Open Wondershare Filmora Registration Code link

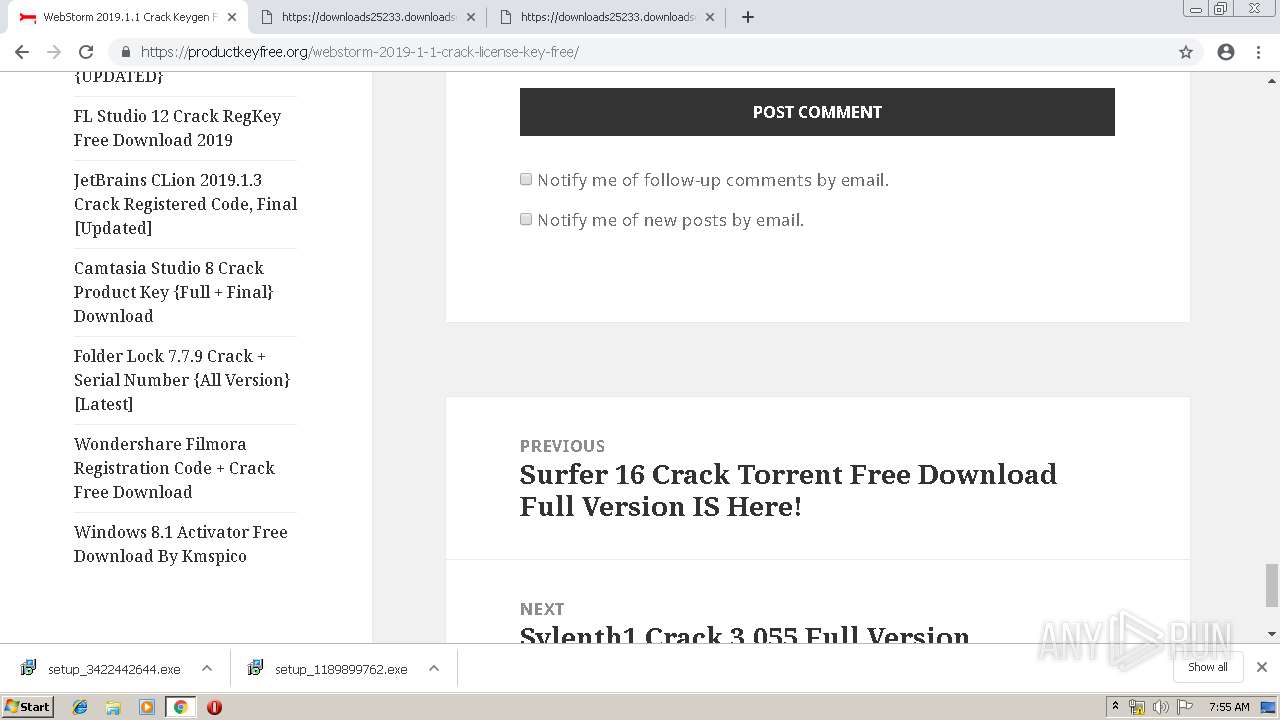[x=174, y=468]
